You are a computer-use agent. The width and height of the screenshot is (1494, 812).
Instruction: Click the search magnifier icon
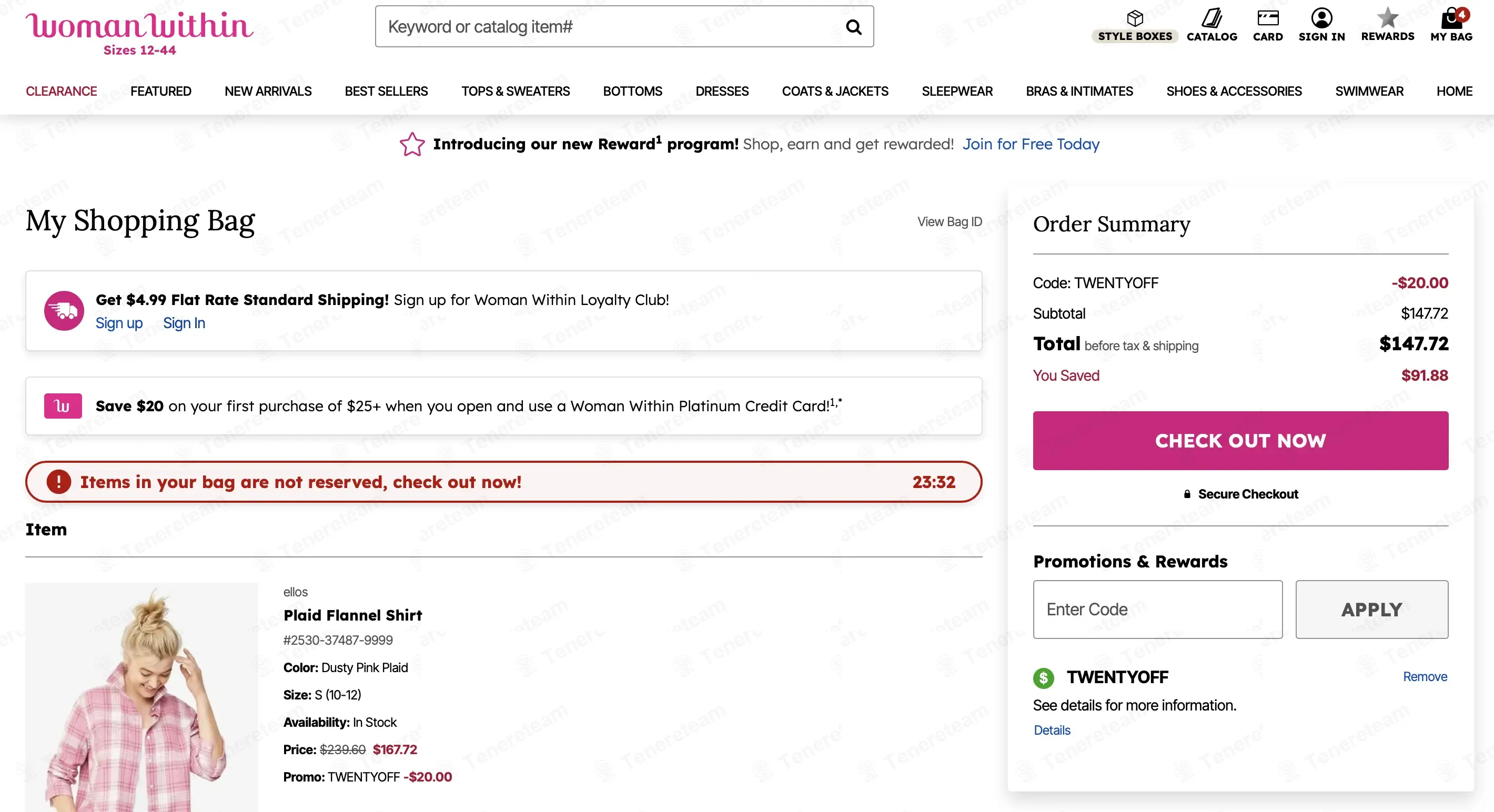pyautogui.click(x=853, y=27)
